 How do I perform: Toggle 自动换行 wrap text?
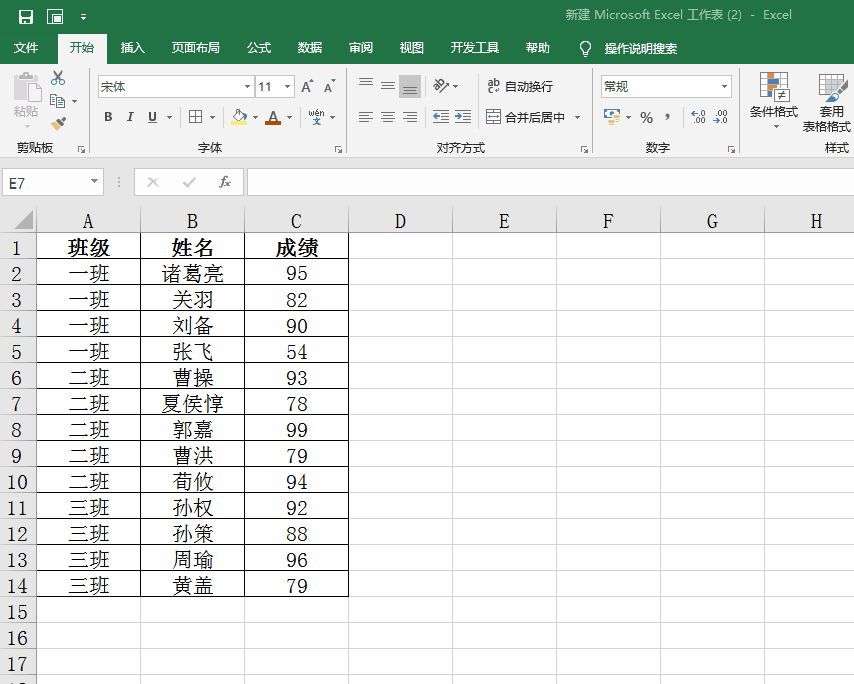point(519,87)
